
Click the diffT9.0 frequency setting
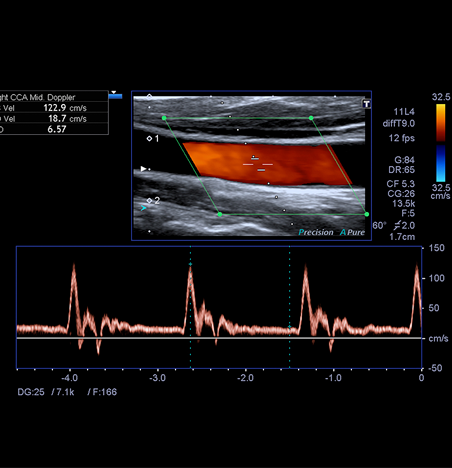pyautogui.click(x=399, y=124)
